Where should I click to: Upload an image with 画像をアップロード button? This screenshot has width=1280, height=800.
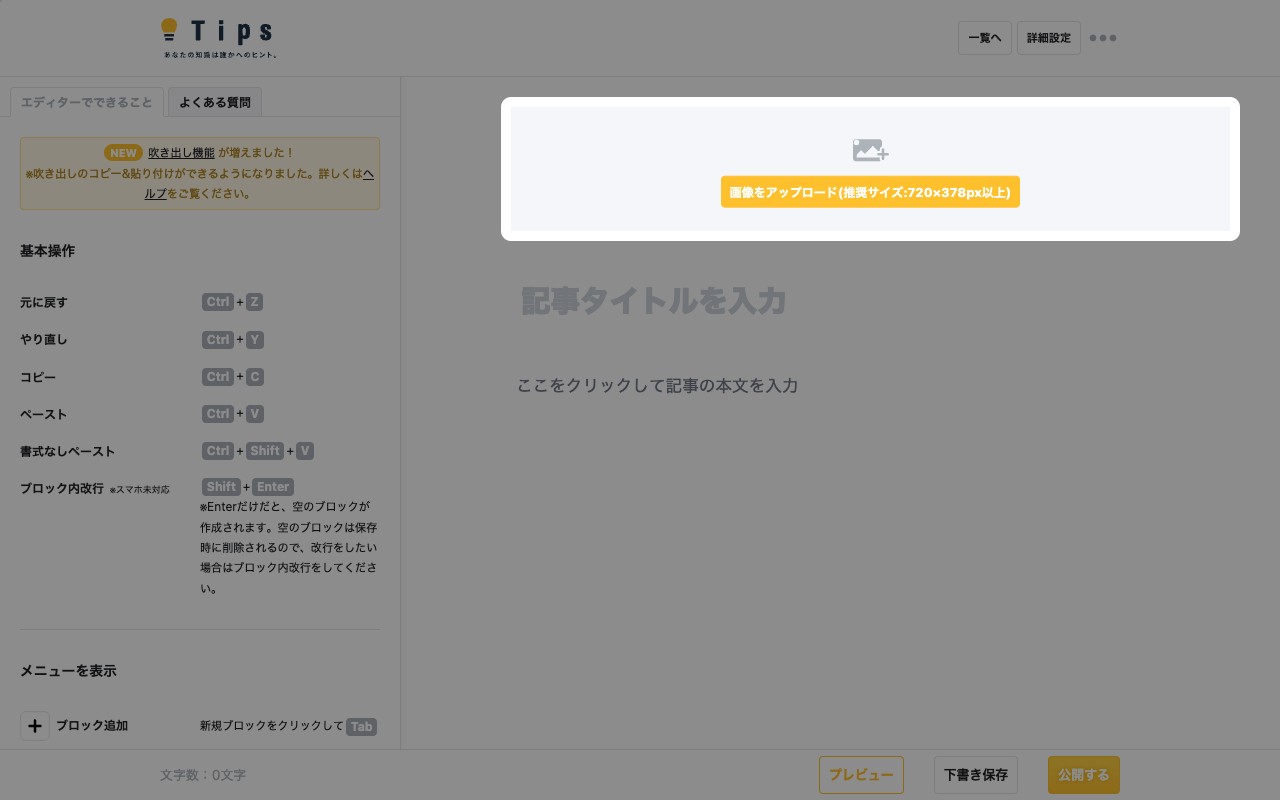point(870,192)
